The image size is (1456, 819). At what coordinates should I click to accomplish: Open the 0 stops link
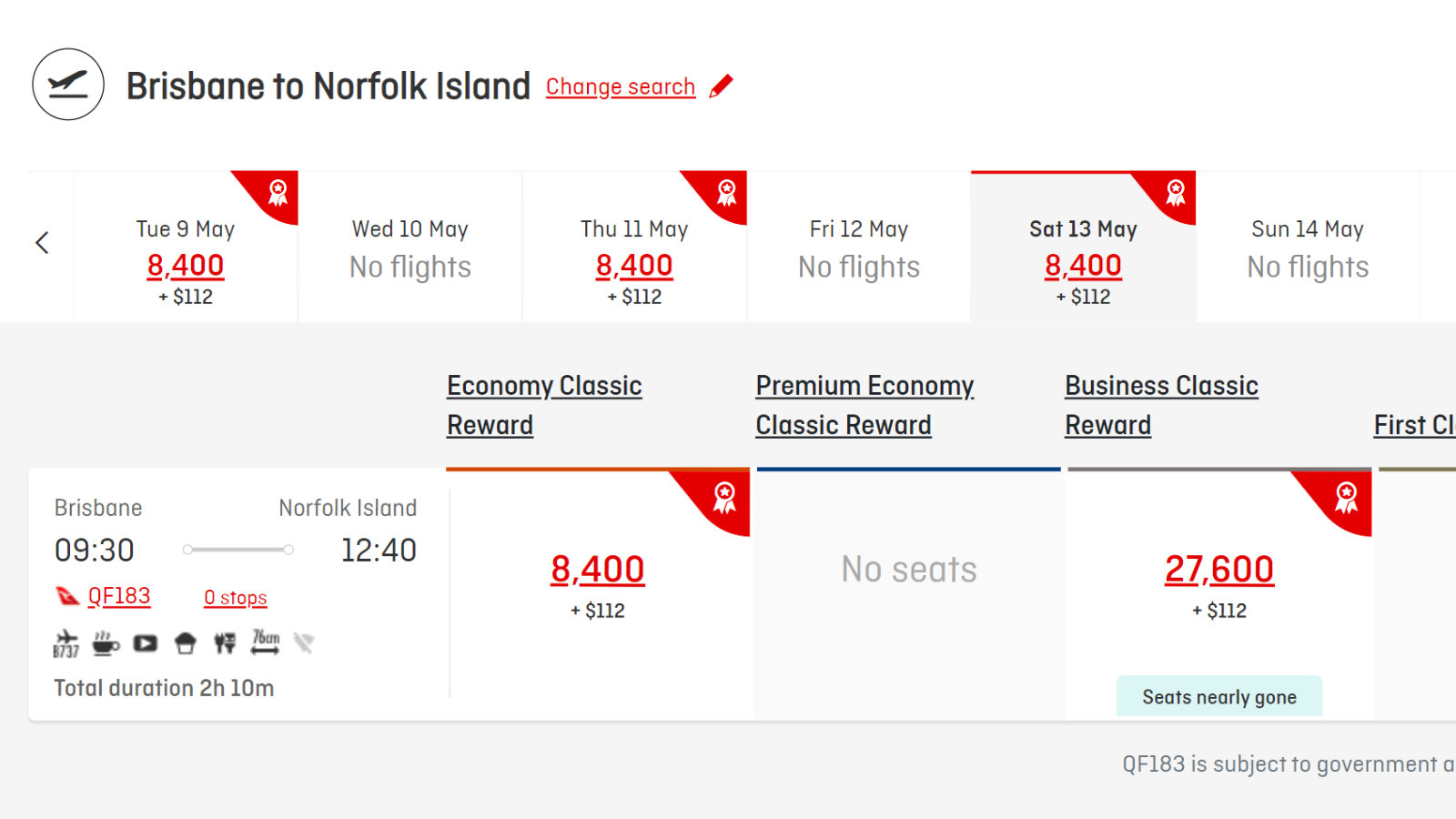pos(236,598)
